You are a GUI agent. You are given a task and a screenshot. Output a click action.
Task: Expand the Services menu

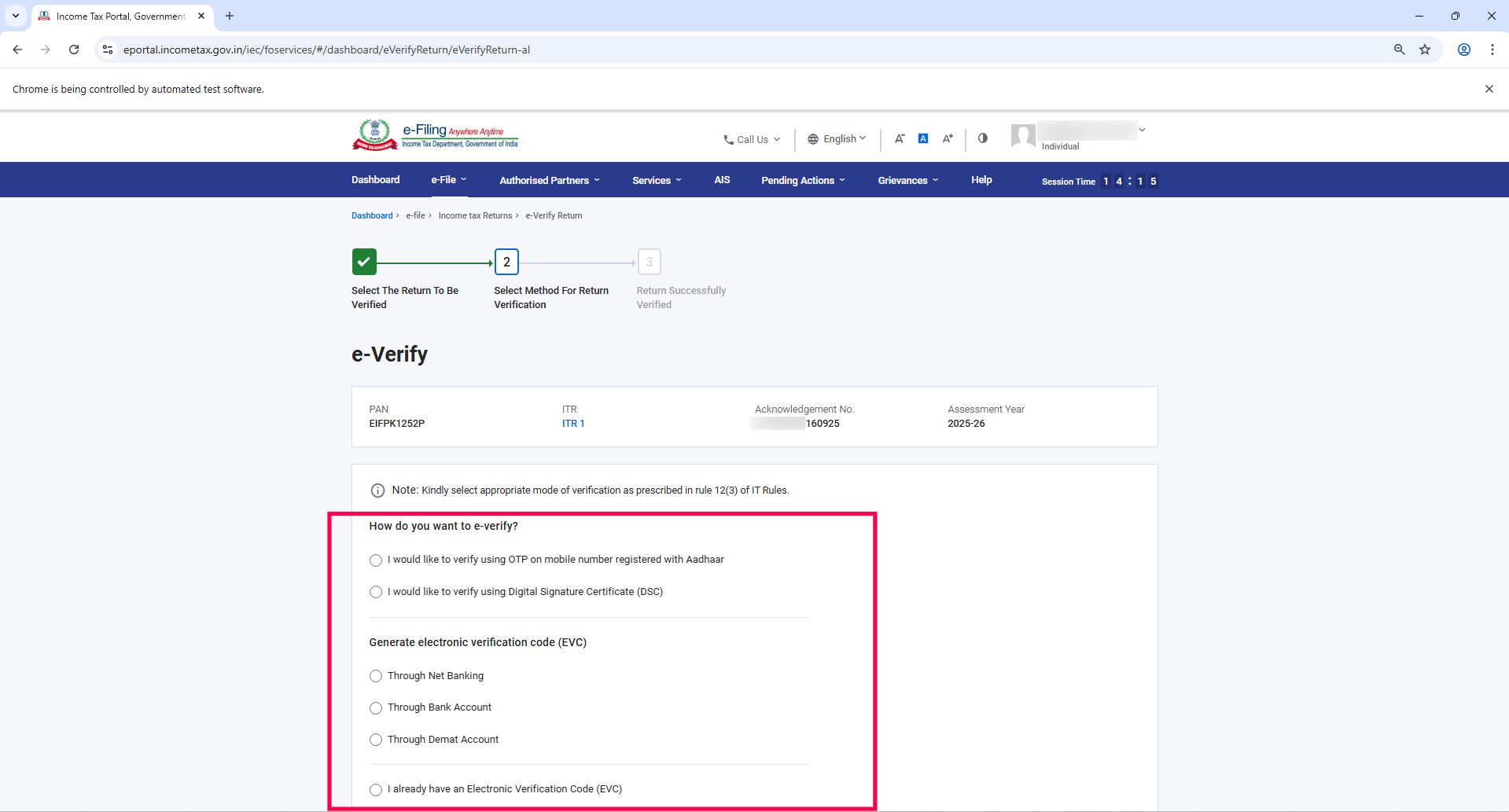pos(657,180)
